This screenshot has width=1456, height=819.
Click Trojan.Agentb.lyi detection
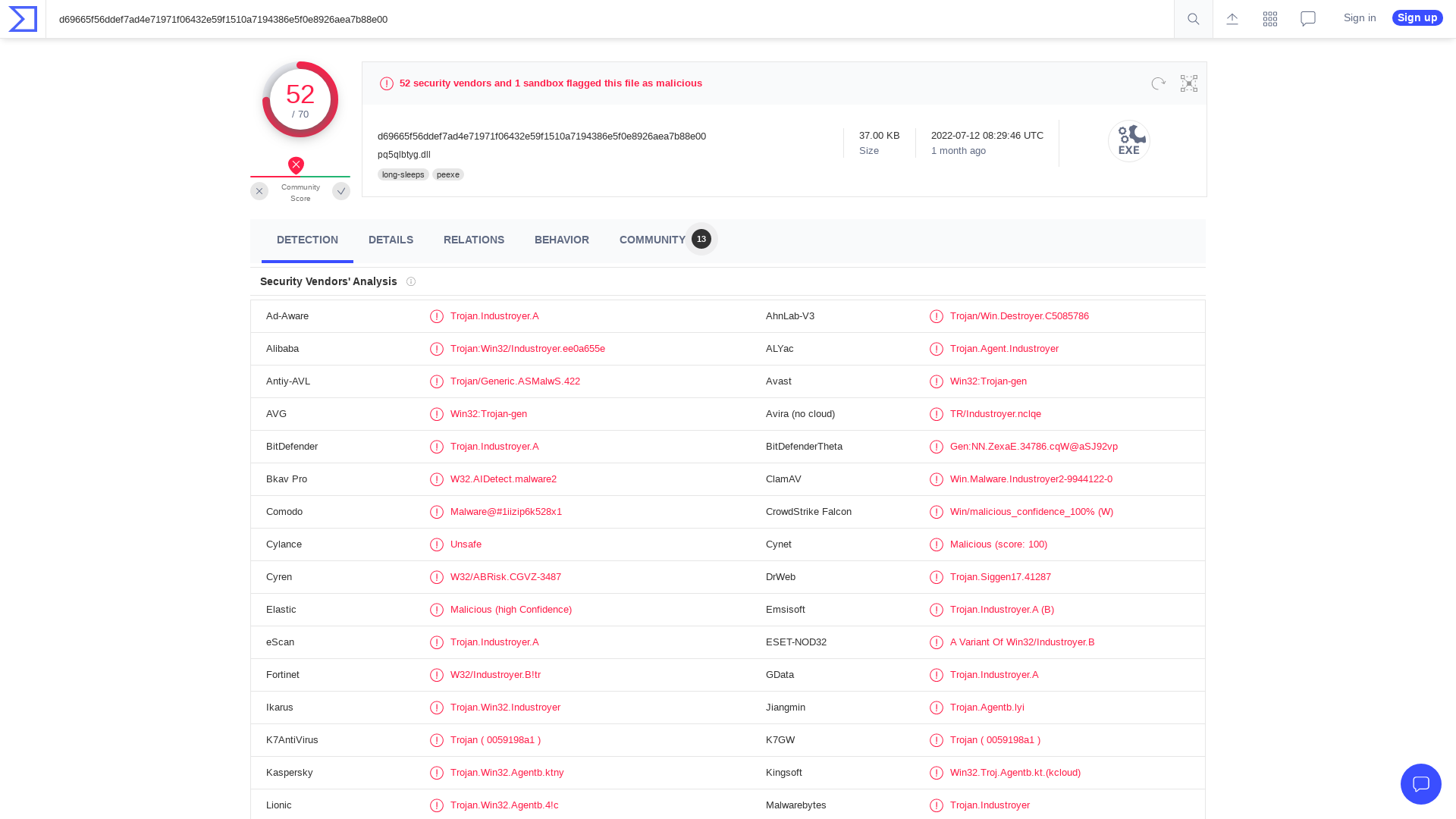[x=987, y=708]
